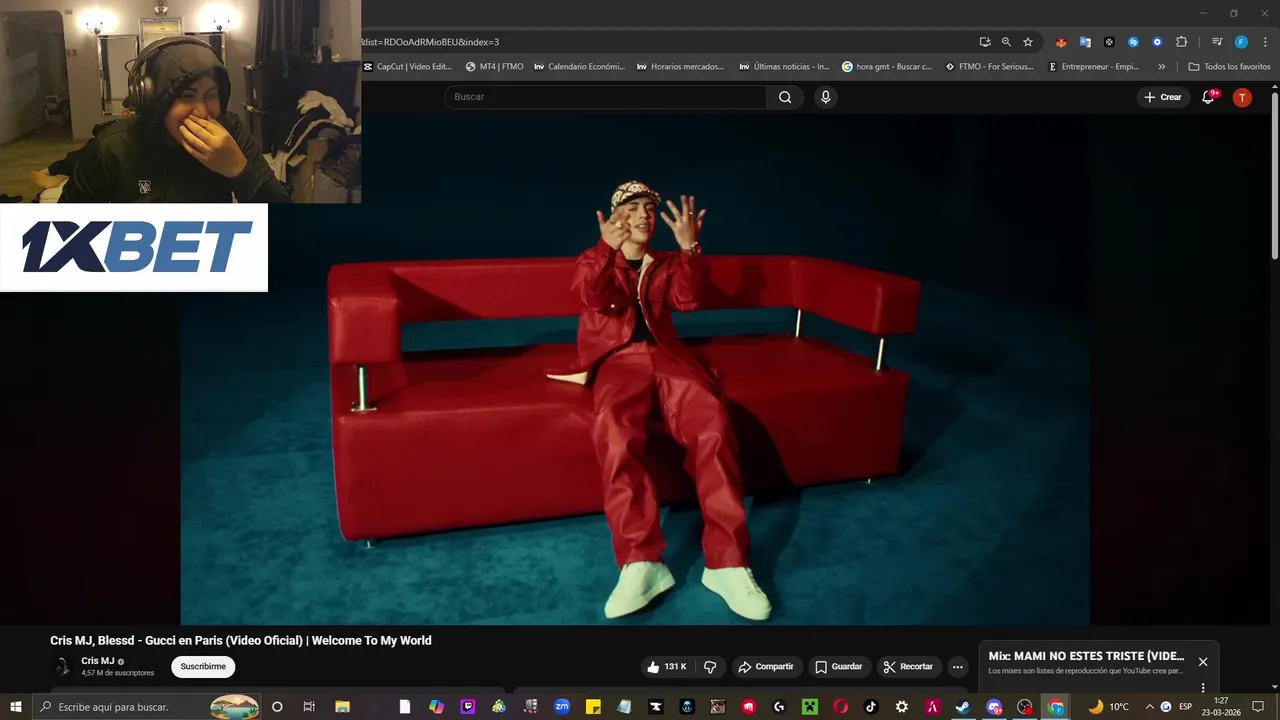Open TikTok icon on taskbar
The image size is (1280, 720).
tap(871, 707)
